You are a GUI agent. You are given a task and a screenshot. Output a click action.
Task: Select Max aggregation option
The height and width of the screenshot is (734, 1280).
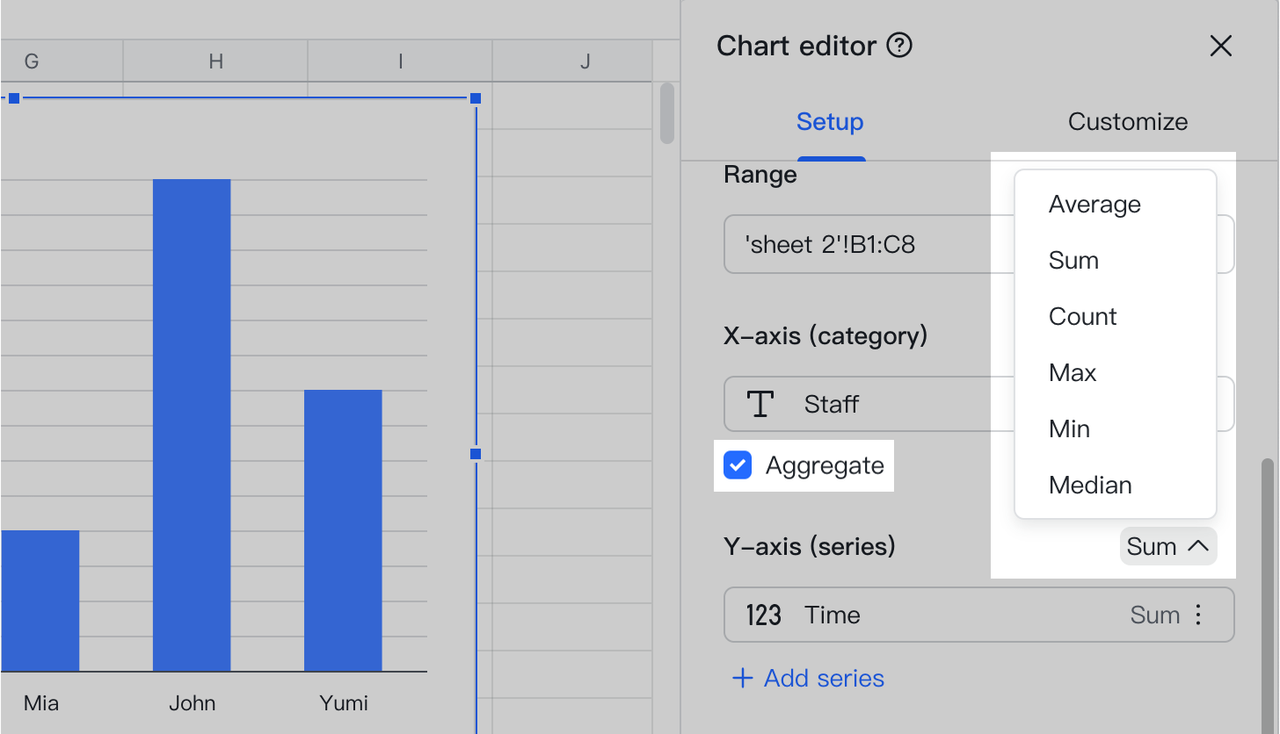pos(1072,372)
